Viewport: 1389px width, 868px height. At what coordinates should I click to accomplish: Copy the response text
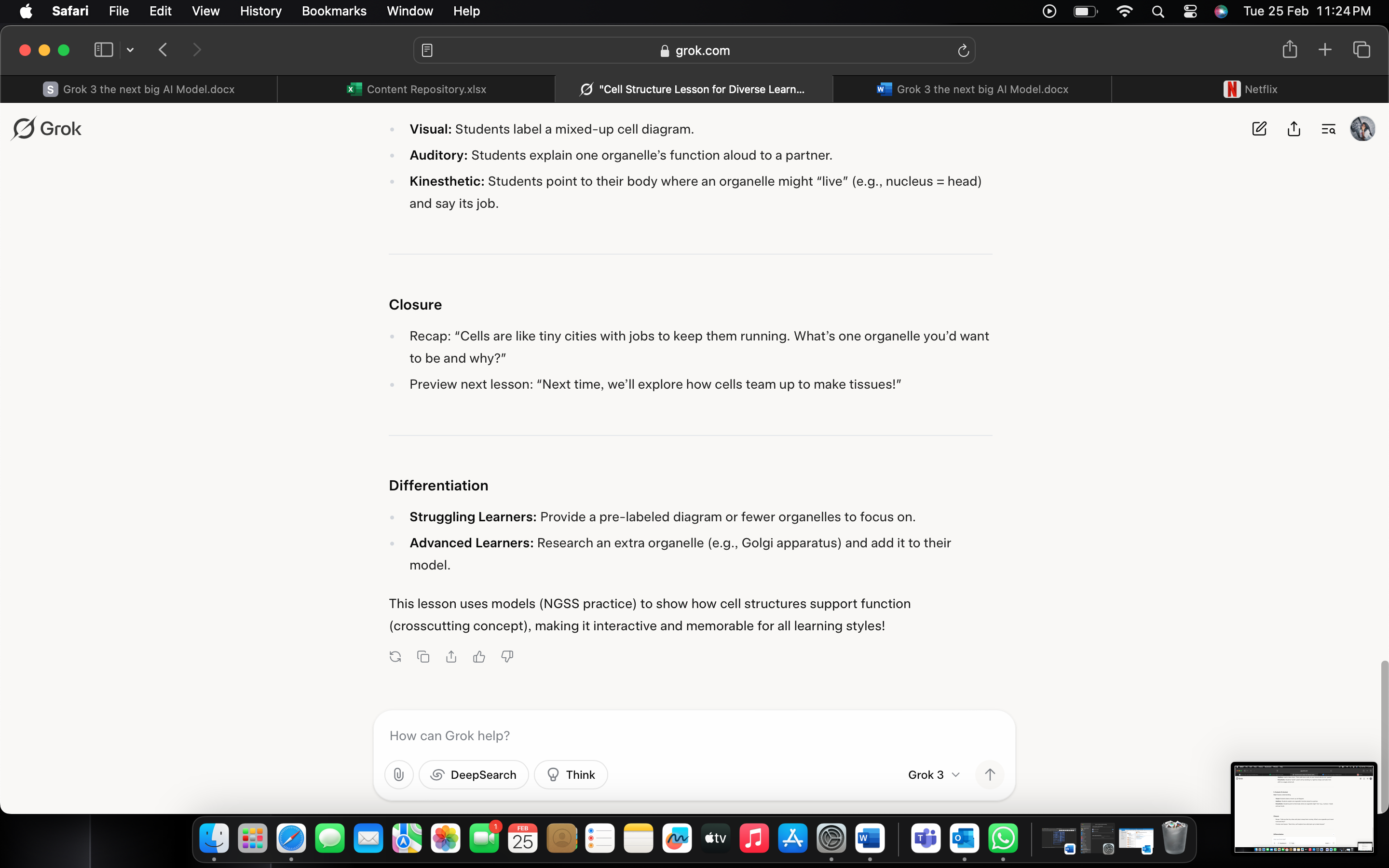423,656
